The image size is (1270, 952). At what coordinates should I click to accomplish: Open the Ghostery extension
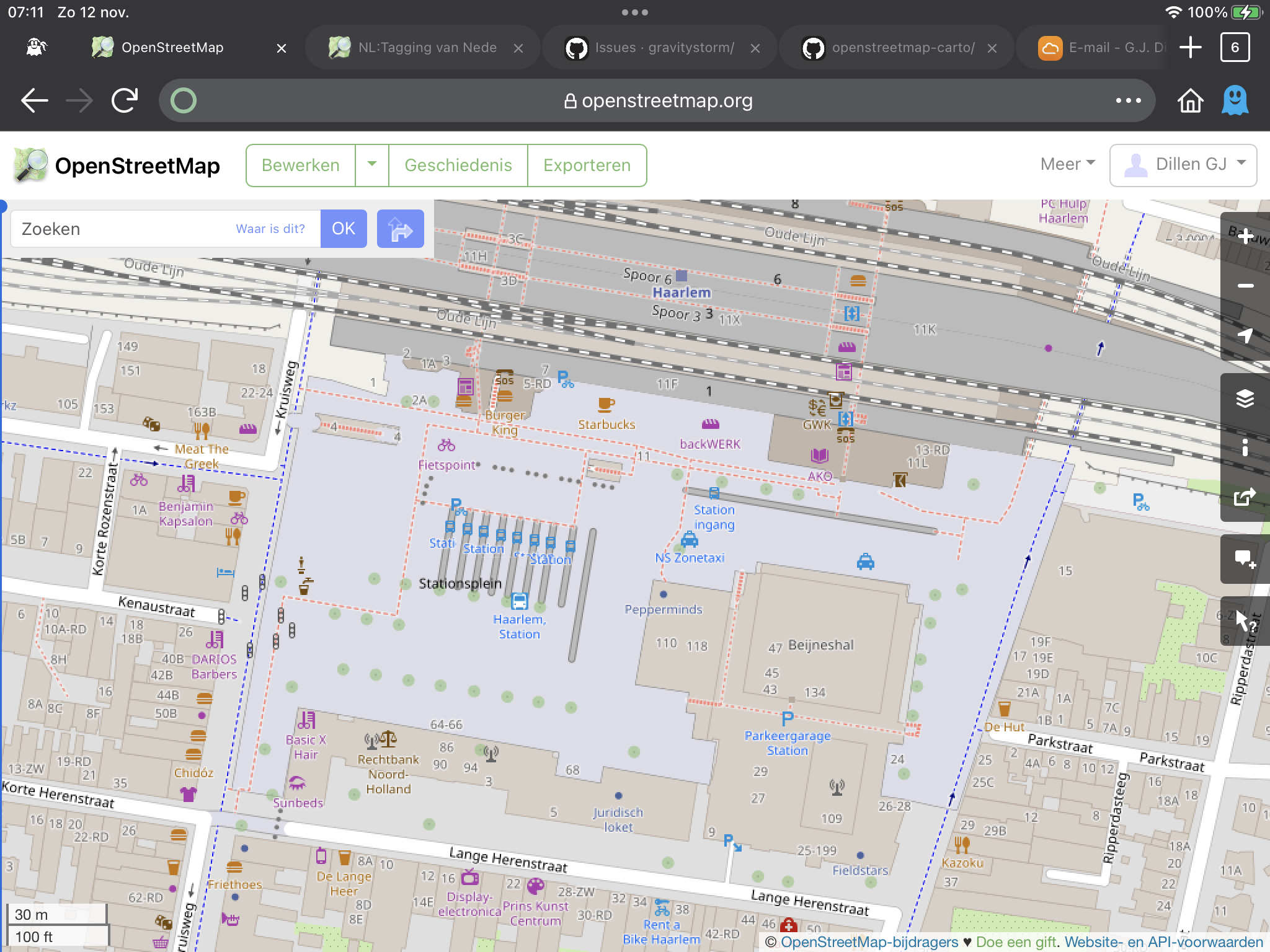(1234, 100)
